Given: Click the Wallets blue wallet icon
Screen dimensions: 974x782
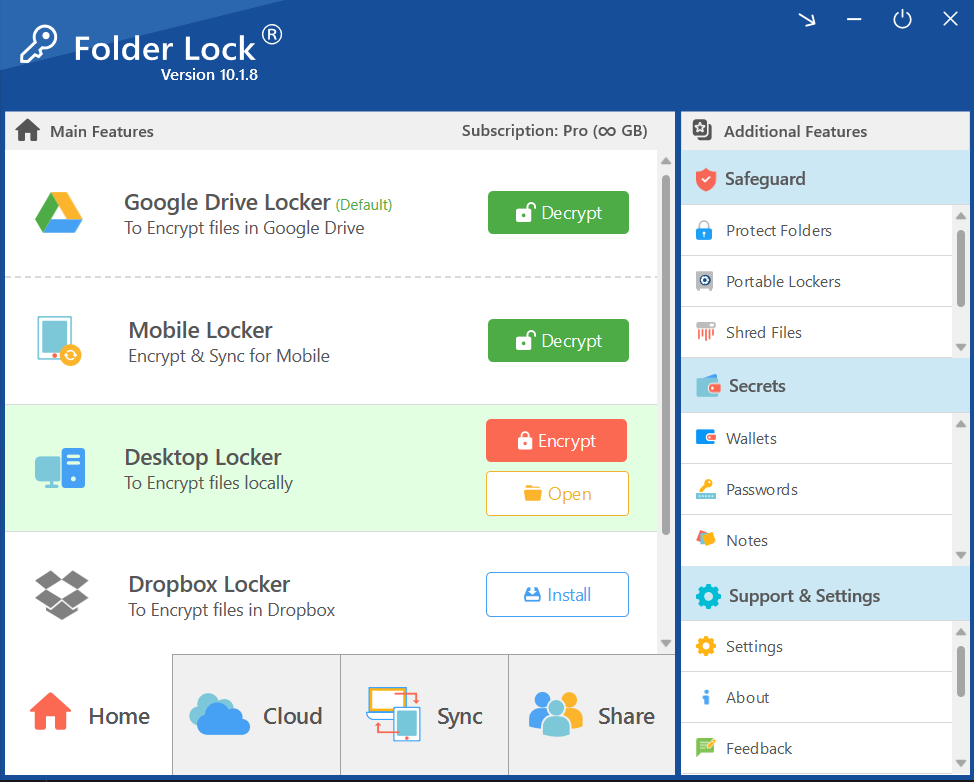Looking at the screenshot, I should pyautogui.click(x=706, y=437).
